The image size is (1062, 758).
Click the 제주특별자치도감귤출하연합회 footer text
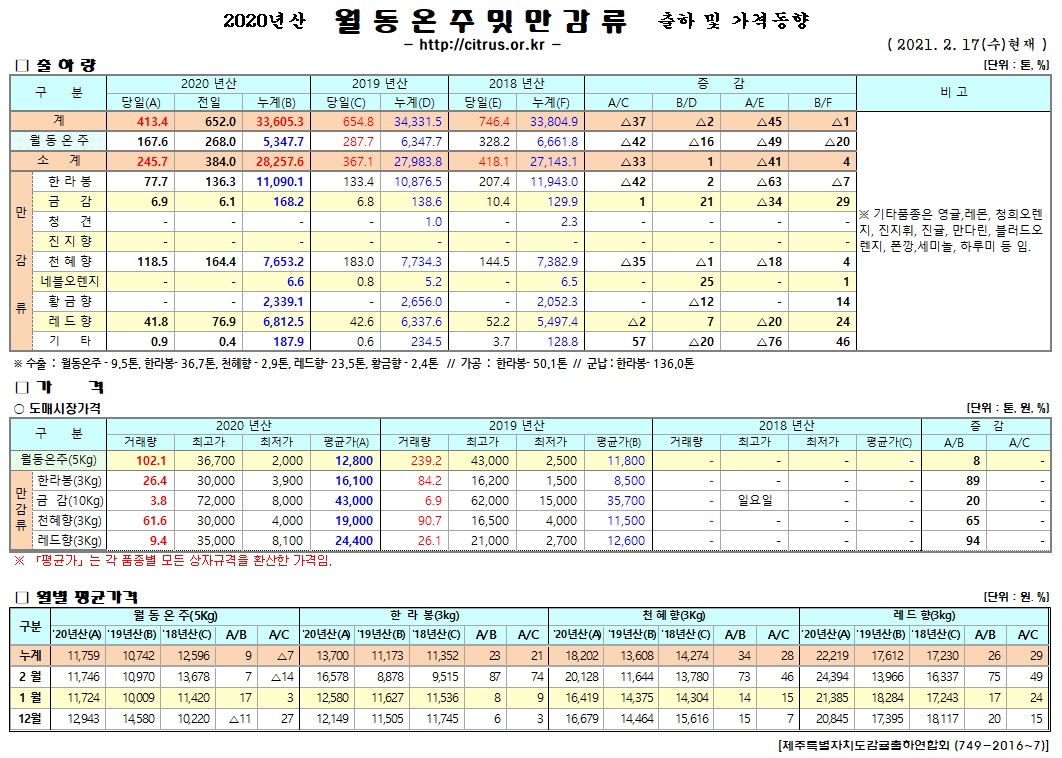pyautogui.click(x=912, y=747)
